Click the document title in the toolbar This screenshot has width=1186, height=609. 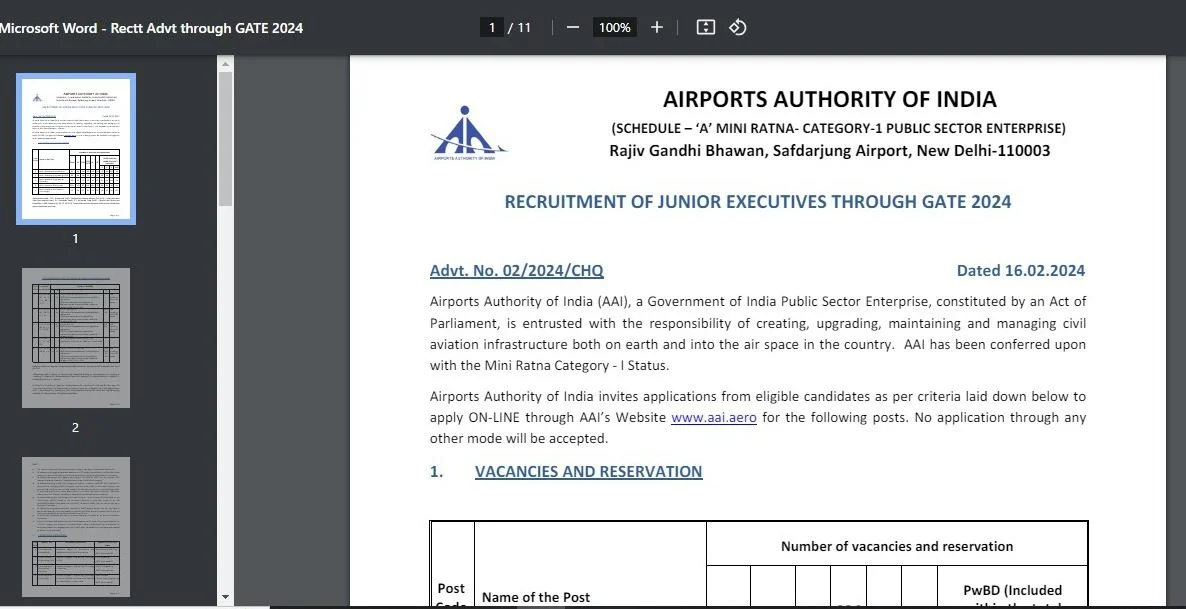pos(152,28)
